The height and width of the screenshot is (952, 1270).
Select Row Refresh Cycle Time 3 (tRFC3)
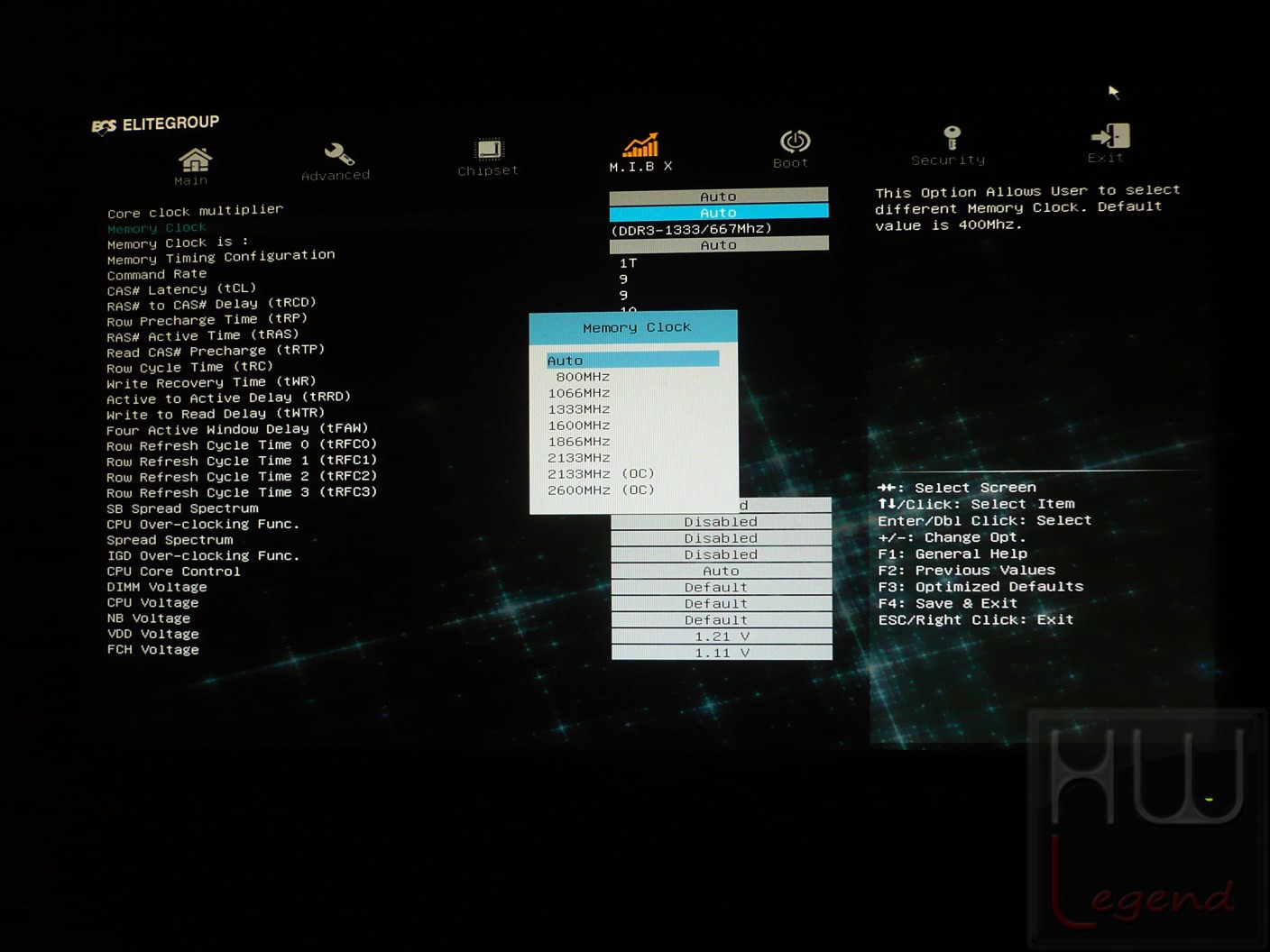tap(242, 493)
